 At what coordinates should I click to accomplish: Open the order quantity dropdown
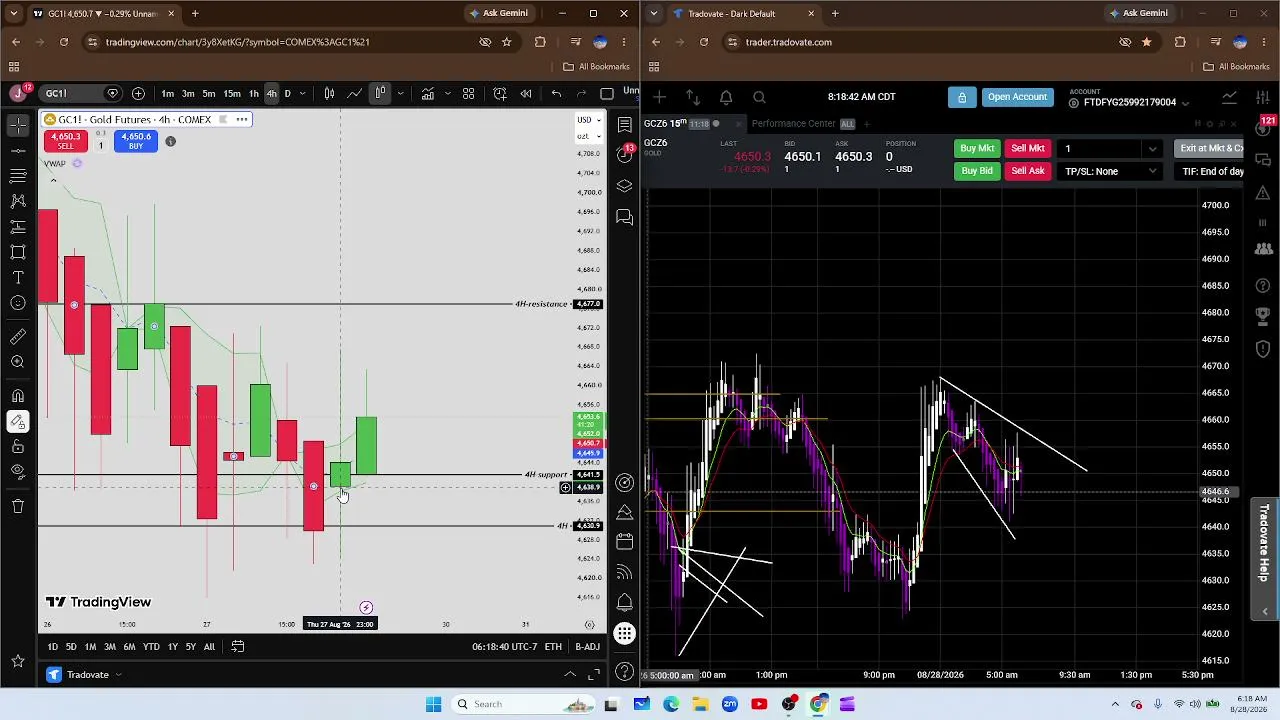click(x=1152, y=149)
